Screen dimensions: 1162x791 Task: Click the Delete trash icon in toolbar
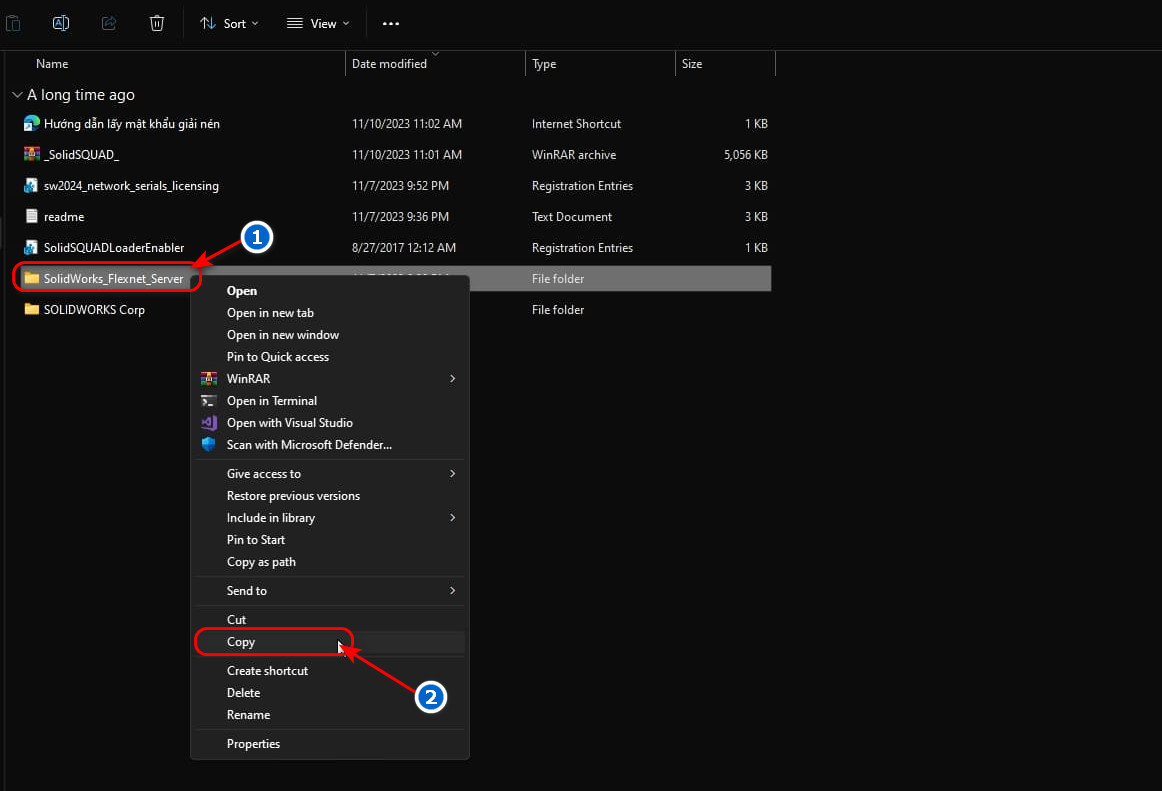(156, 23)
